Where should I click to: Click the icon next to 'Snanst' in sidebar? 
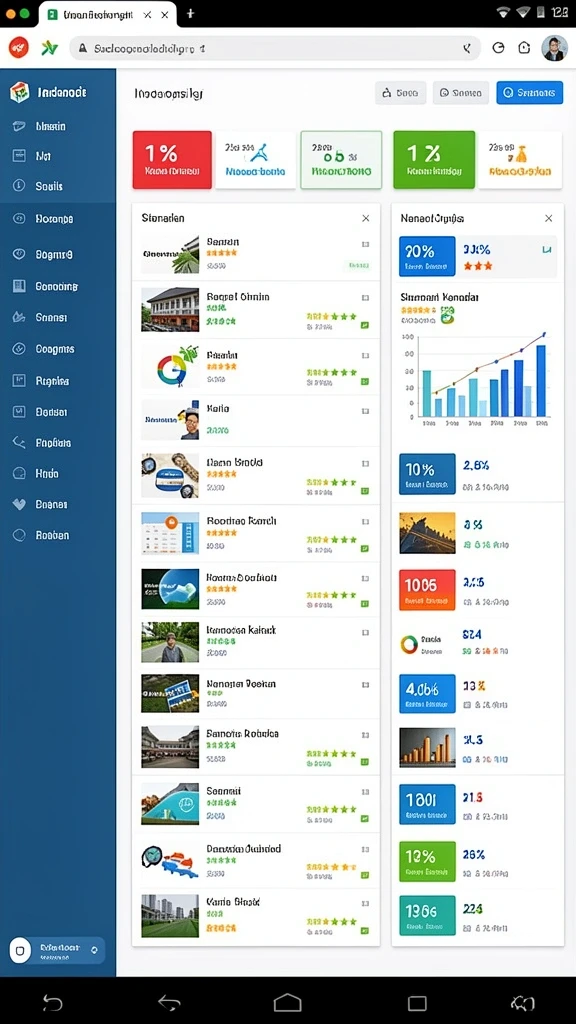click(x=19, y=317)
